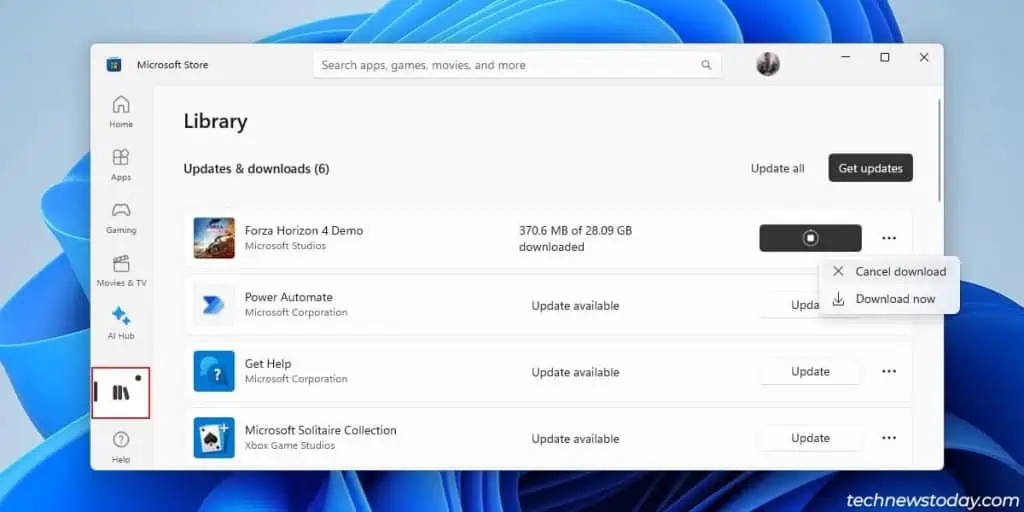Update the Get Help app
The image size is (1024, 512).
(x=810, y=371)
